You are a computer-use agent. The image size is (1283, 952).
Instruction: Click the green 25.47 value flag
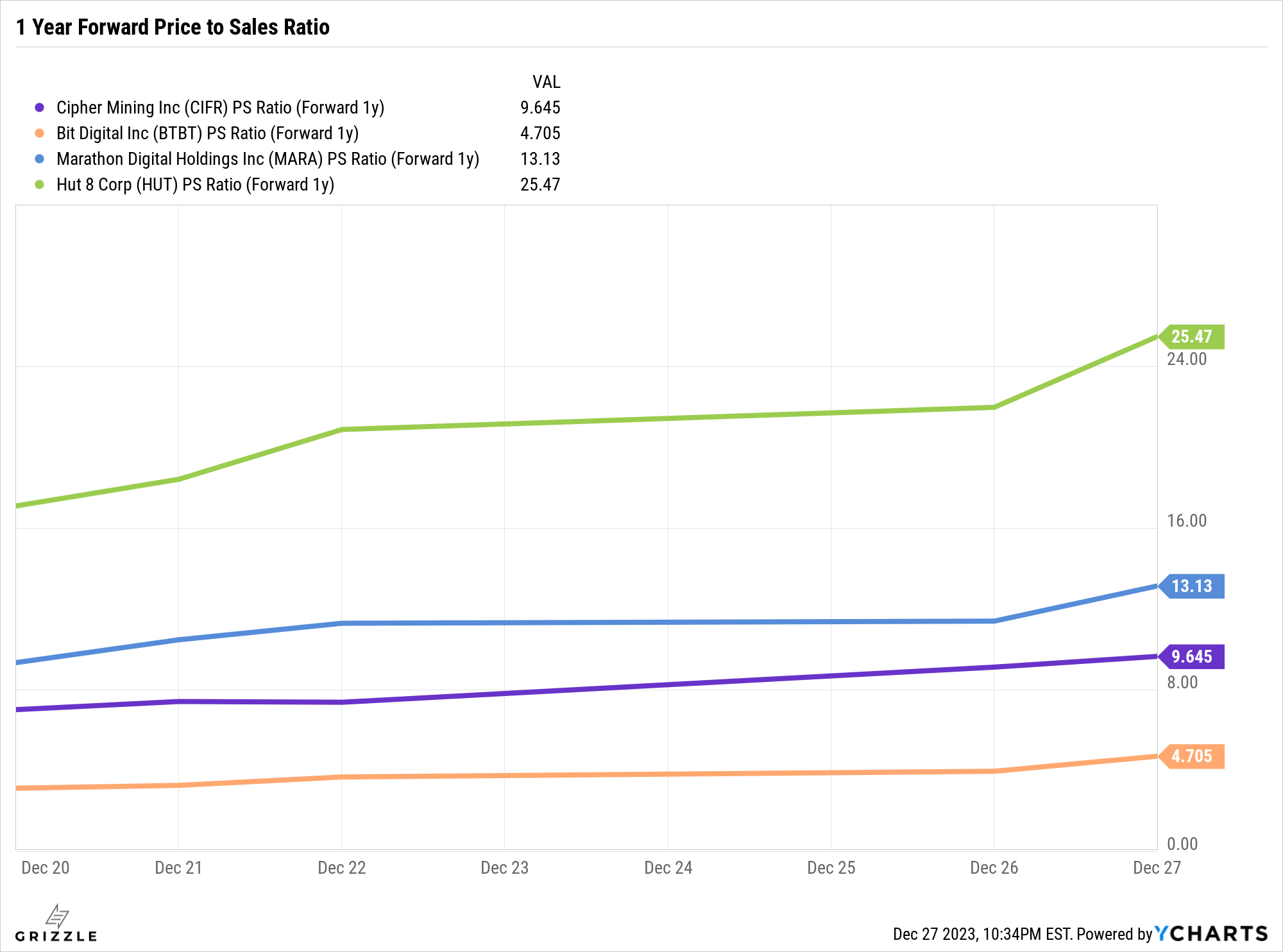[x=1192, y=337]
